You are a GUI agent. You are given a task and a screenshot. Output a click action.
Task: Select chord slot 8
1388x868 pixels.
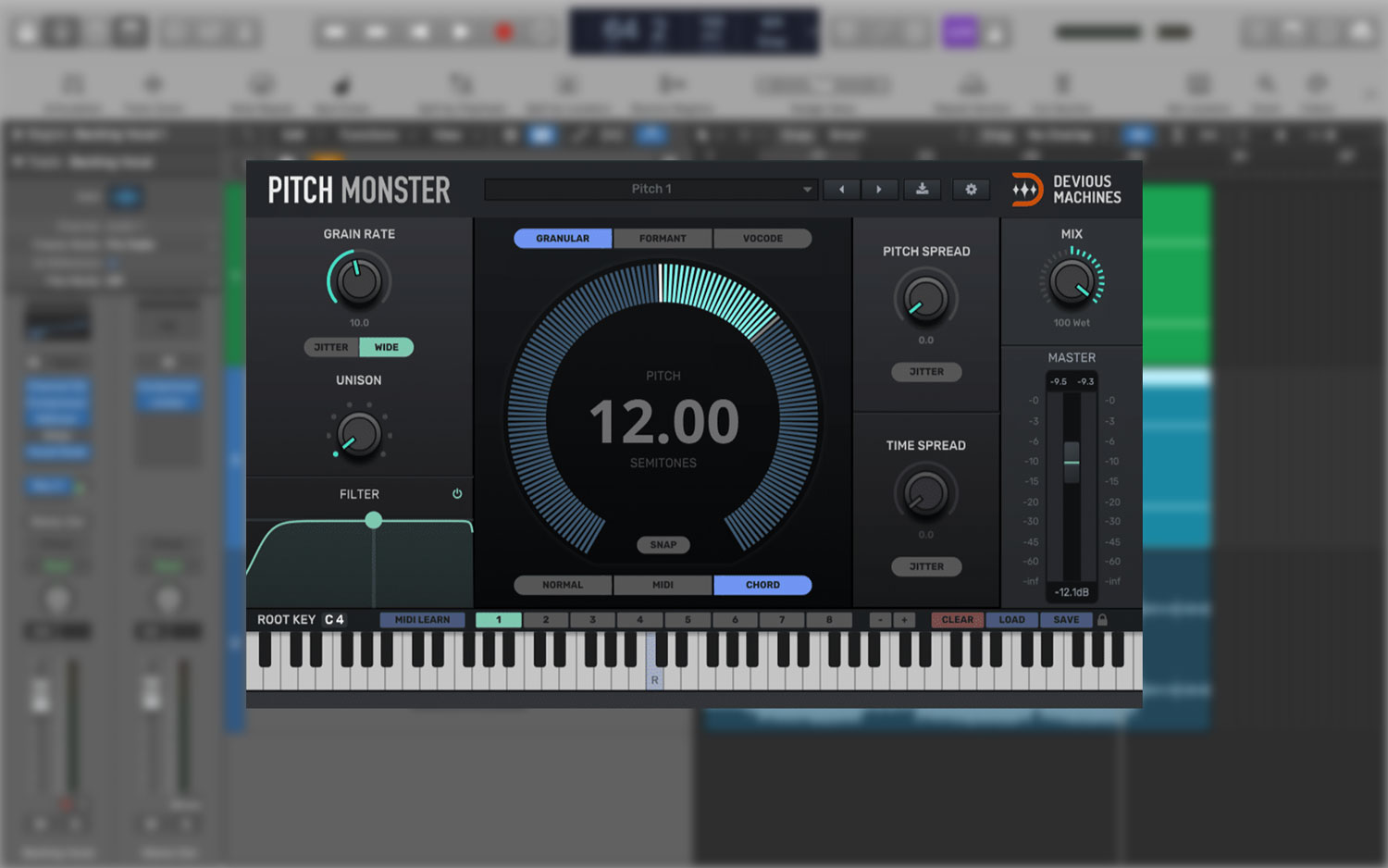tap(829, 620)
